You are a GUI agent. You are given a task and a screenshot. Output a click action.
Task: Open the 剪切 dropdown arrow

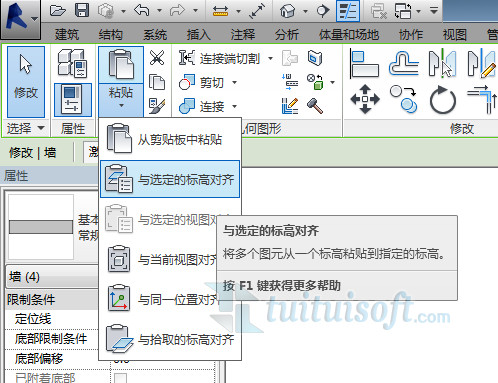click(234, 82)
